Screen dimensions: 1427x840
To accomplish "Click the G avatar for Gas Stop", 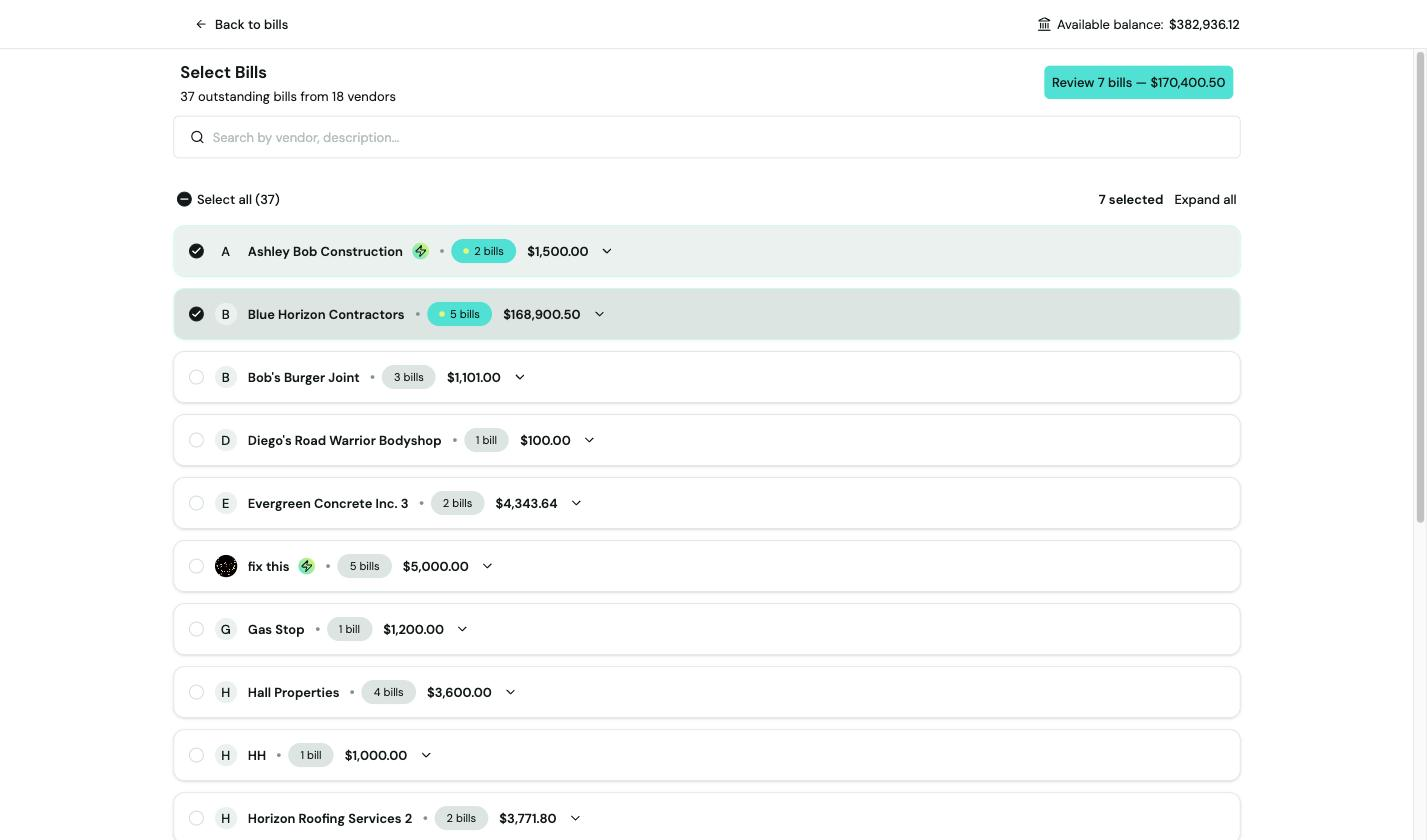I will click(226, 629).
